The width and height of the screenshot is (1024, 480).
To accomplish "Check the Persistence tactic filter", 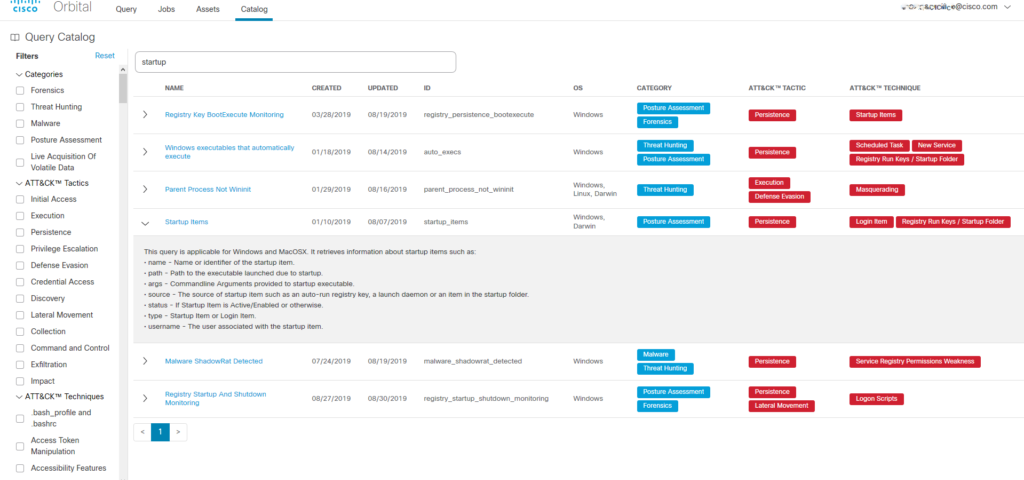I will click(21, 232).
